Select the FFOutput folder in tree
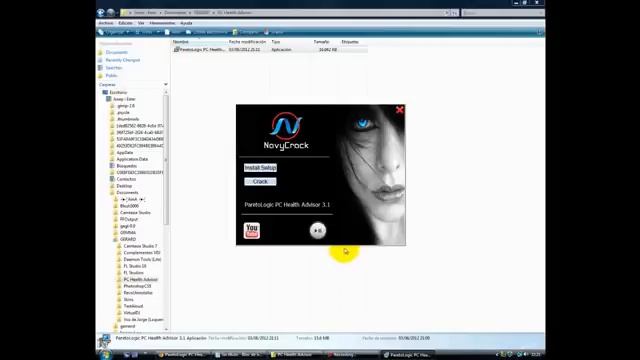The width and height of the screenshot is (640, 360). tap(129, 219)
